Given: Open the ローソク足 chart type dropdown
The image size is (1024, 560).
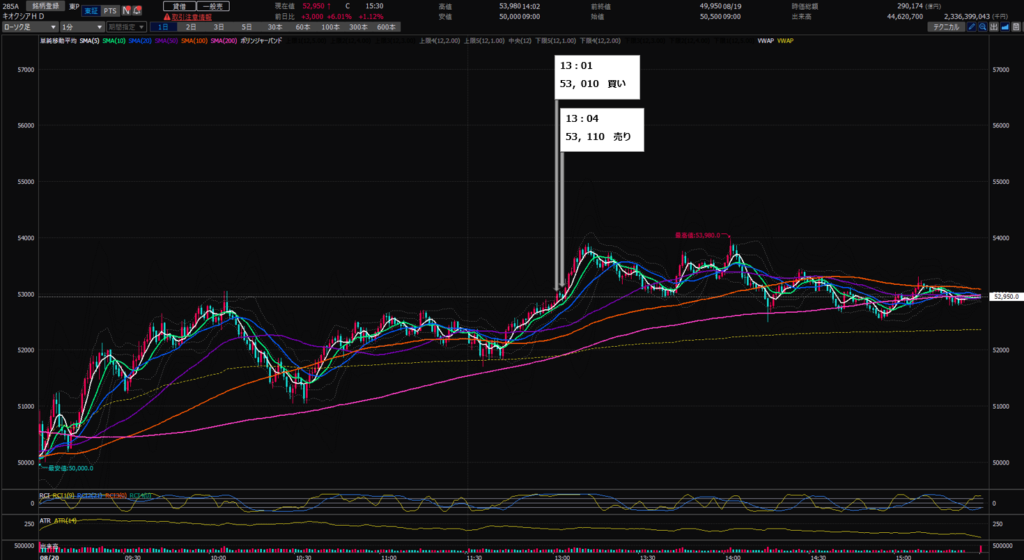Looking at the screenshot, I should click(29, 27).
